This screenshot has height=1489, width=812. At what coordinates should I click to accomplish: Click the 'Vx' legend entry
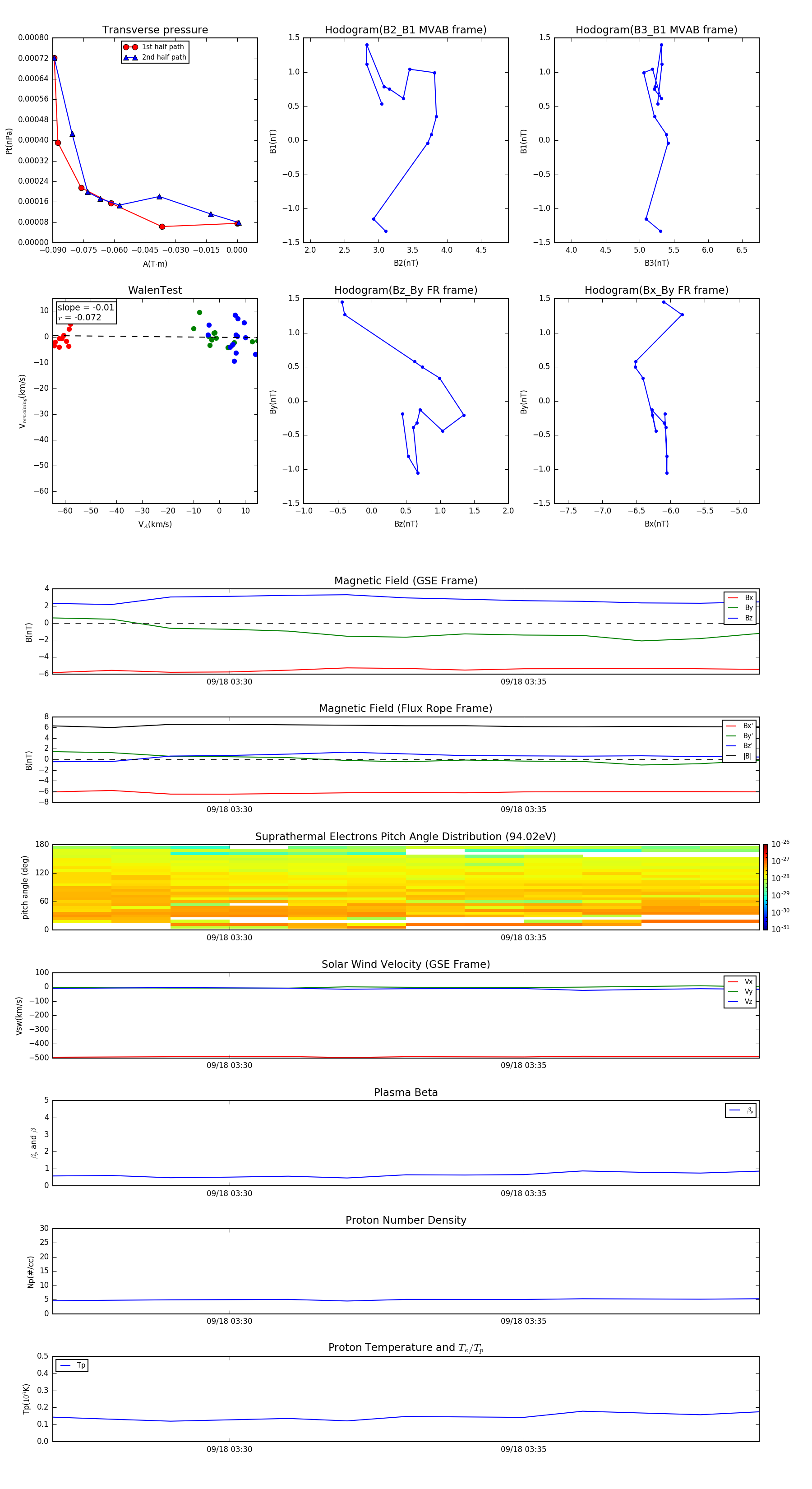click(740, 982)
